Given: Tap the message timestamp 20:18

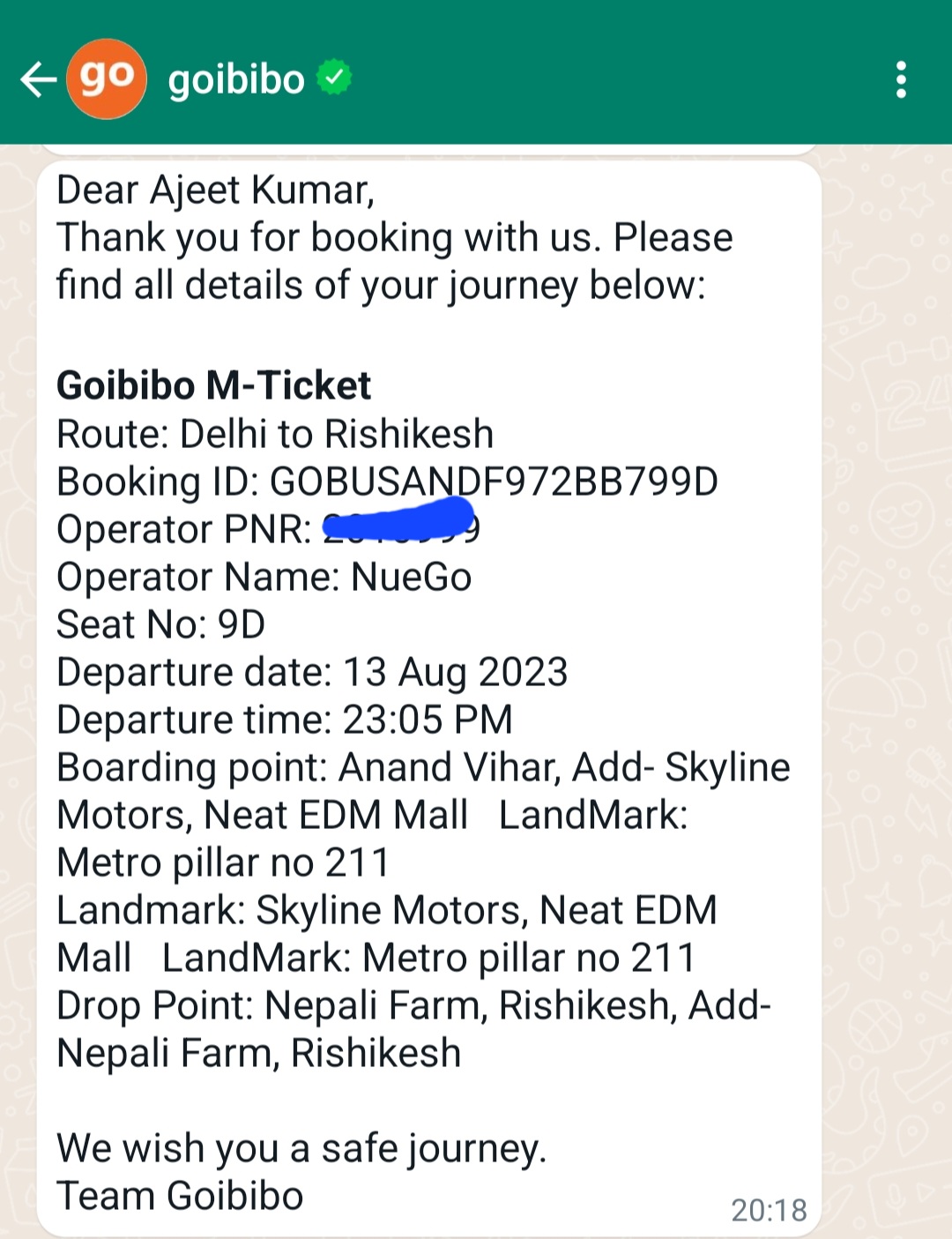Looking at the screenshot, I should (x=769, y=1210).
